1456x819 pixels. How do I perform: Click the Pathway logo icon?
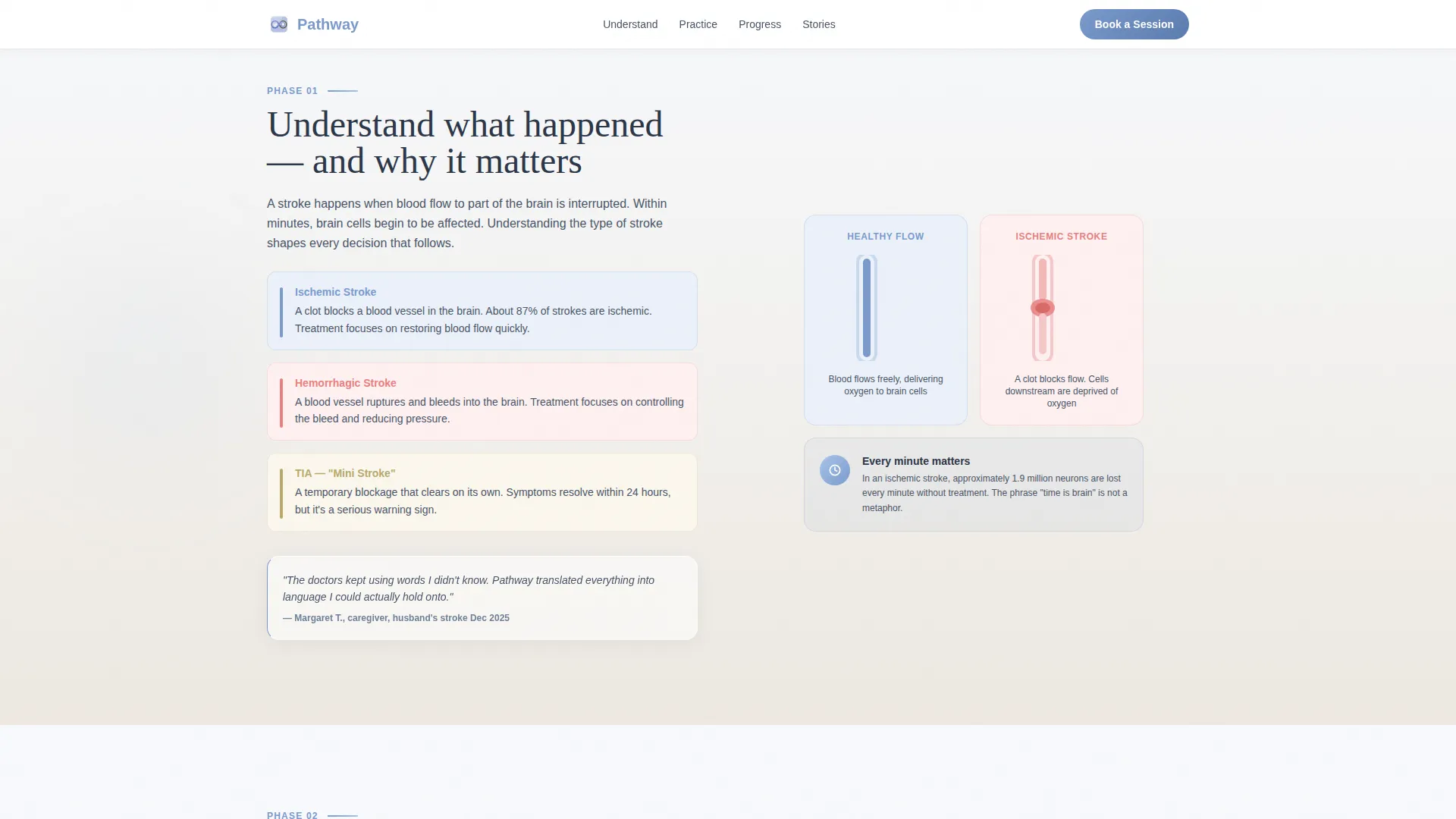279,24
